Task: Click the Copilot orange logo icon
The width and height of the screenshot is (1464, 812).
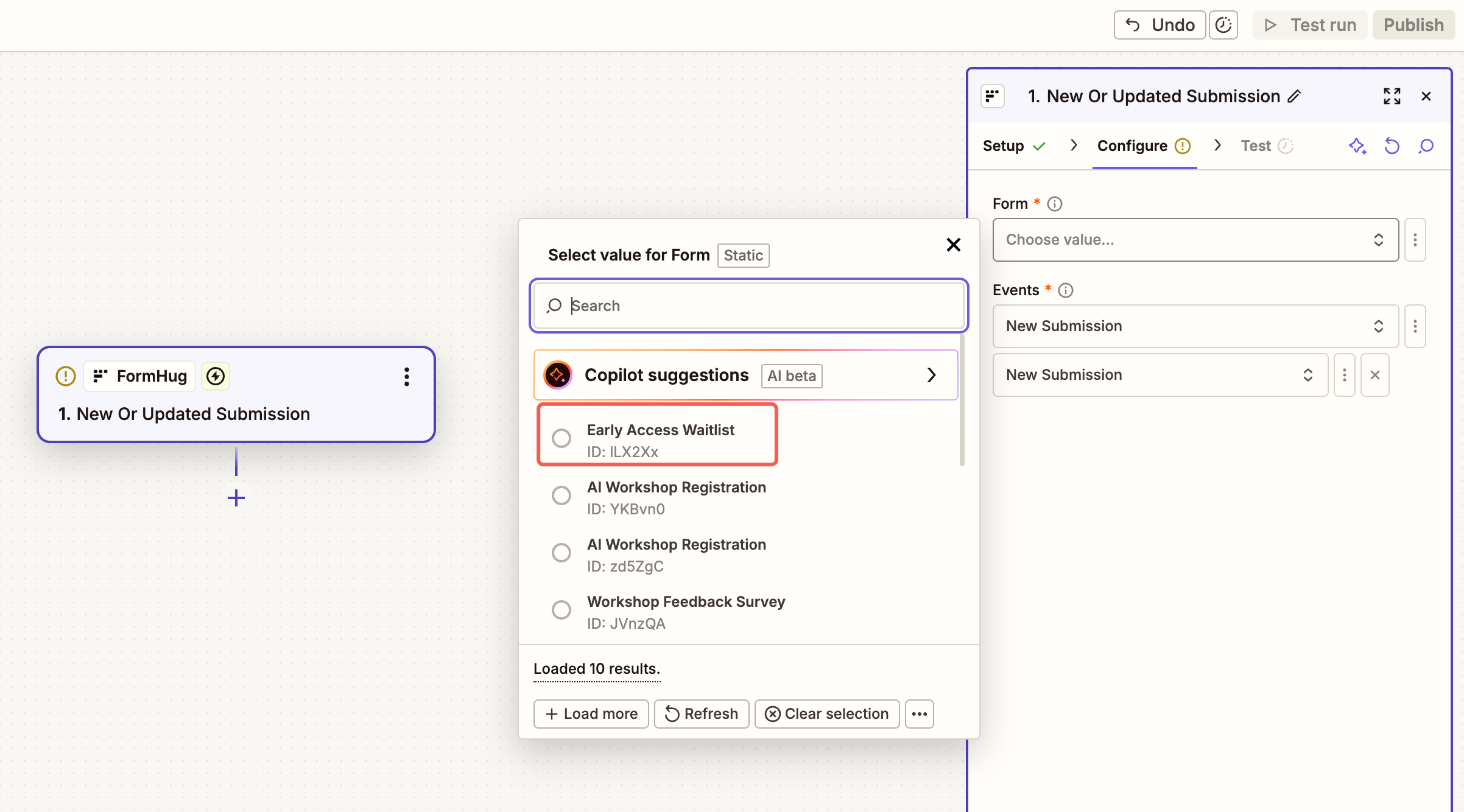Action: (x=558, y=375)
